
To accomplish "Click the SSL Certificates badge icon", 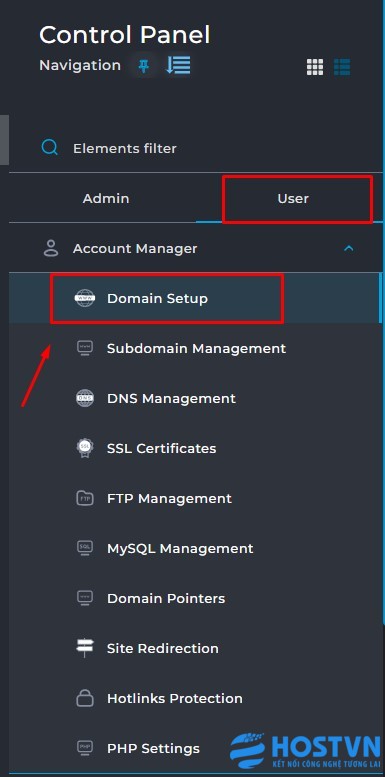I will coord(85,448).
